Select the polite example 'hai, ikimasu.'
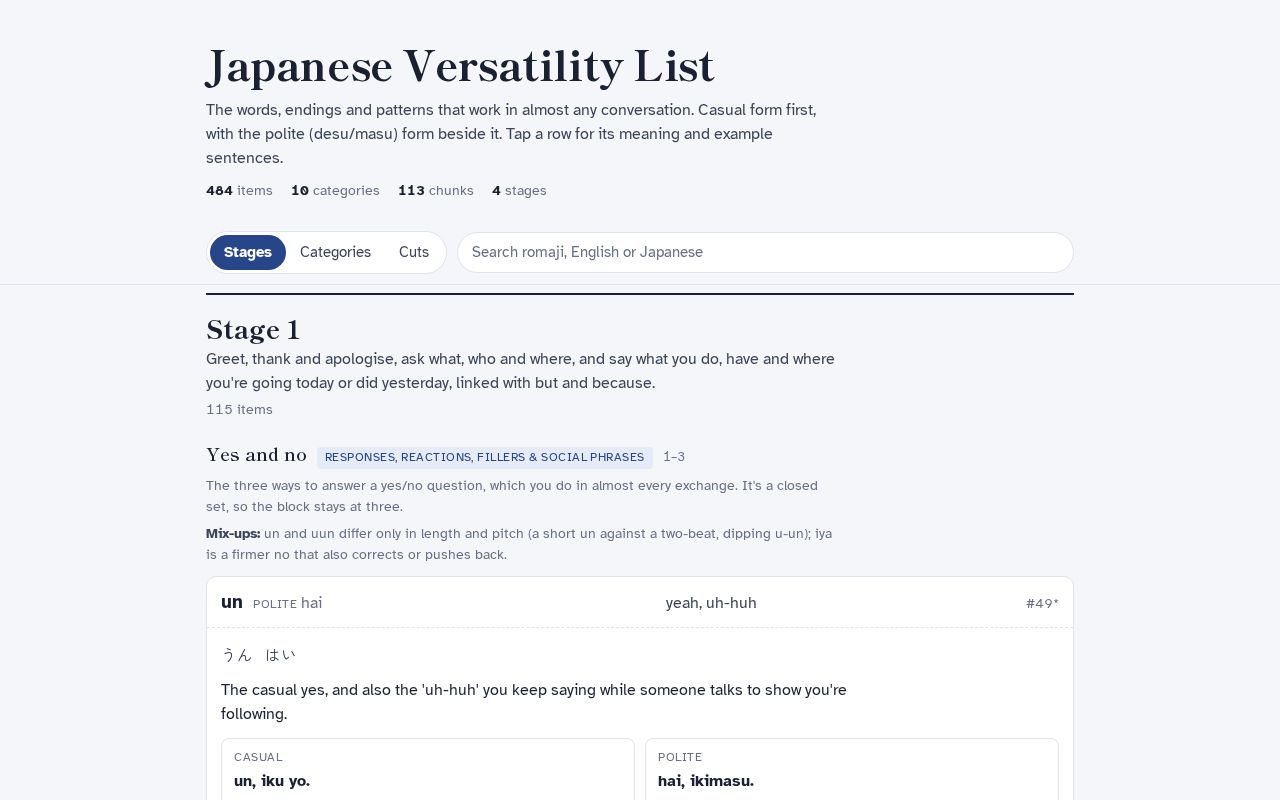 click(706, 781)
